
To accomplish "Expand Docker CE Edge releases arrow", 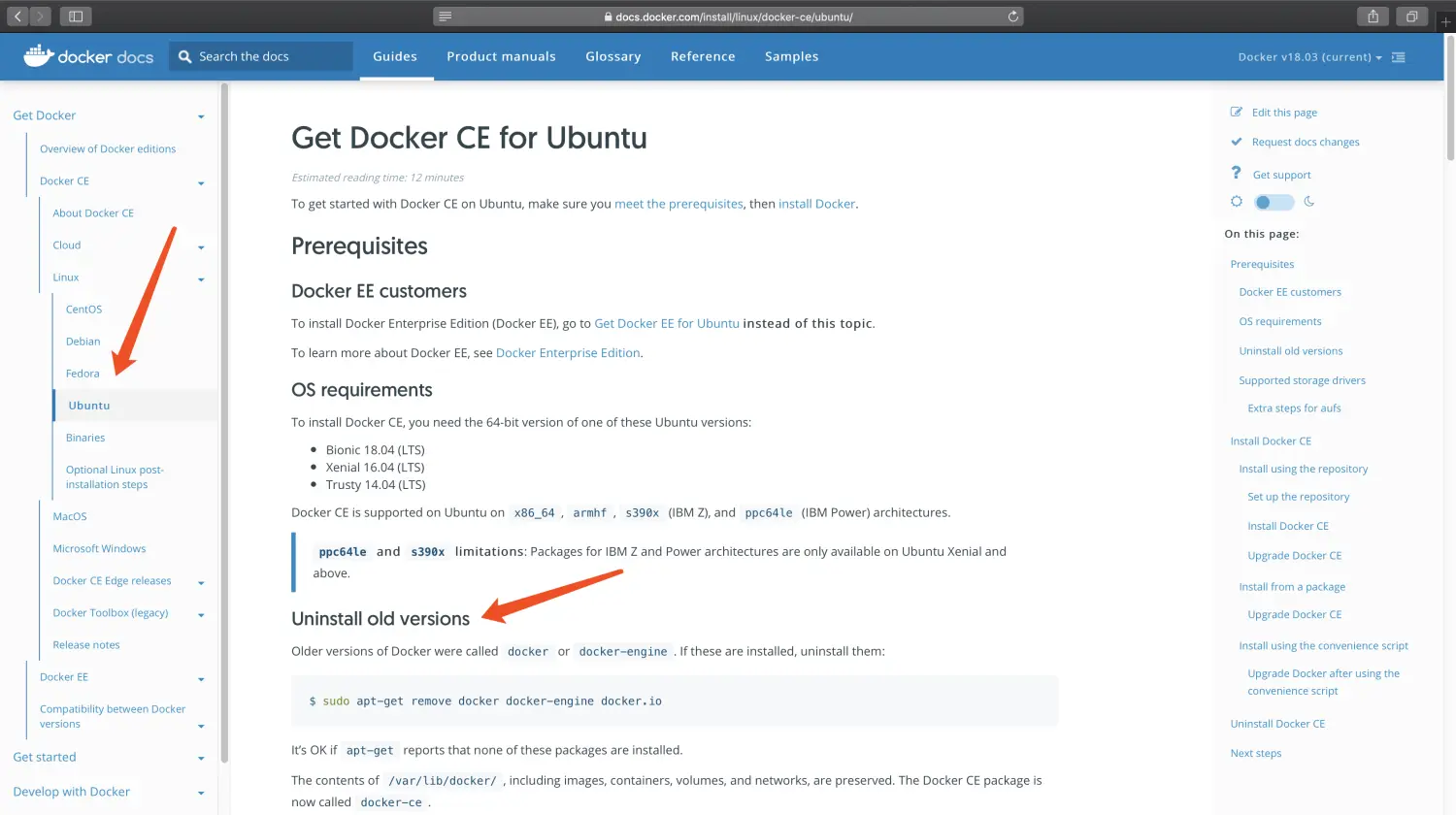I will 201,583.
